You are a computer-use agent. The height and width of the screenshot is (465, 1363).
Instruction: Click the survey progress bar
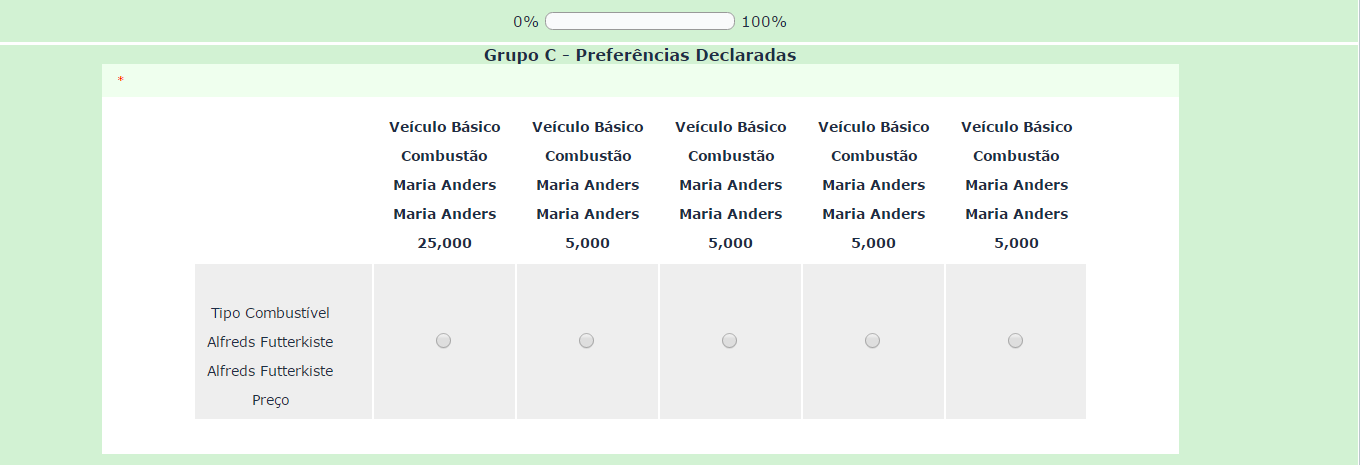point(640,21)
